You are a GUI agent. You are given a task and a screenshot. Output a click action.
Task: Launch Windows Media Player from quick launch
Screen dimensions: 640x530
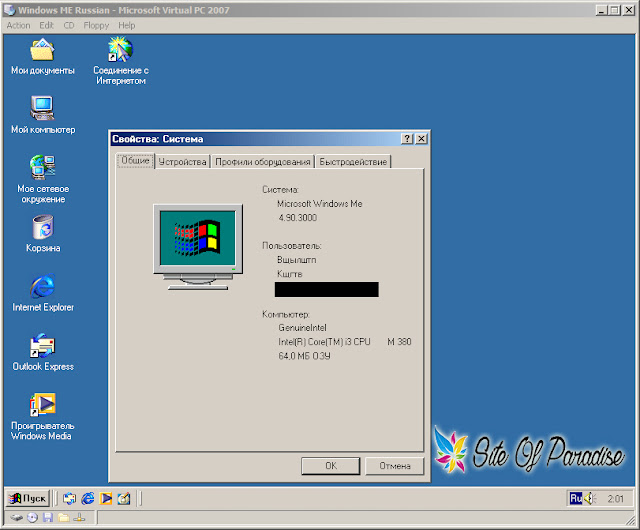point(106,498)
